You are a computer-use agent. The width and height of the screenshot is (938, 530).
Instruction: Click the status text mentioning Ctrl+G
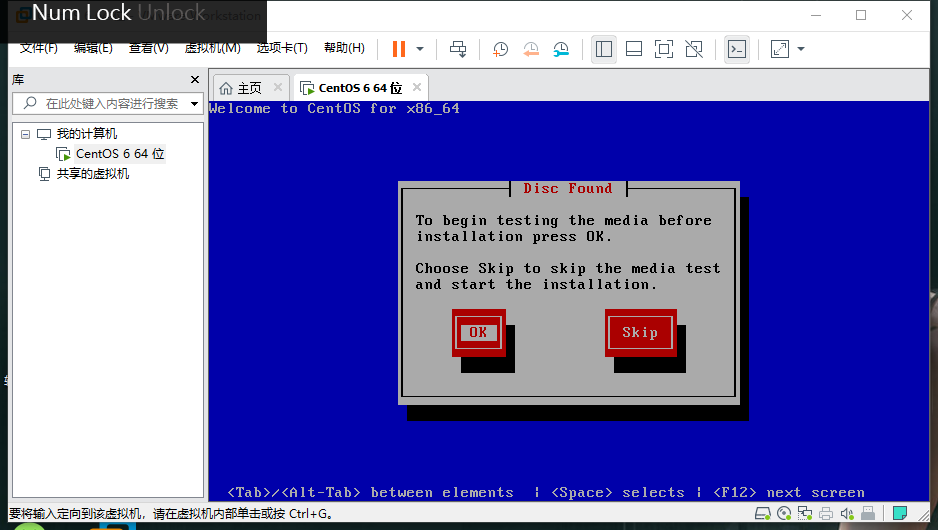pos(170,514)
